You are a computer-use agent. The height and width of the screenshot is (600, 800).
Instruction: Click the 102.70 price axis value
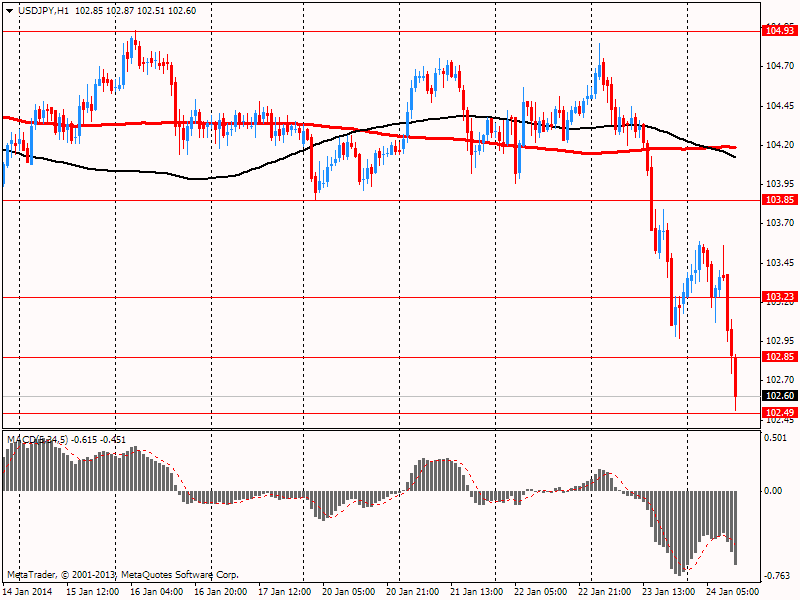[780, 380]
